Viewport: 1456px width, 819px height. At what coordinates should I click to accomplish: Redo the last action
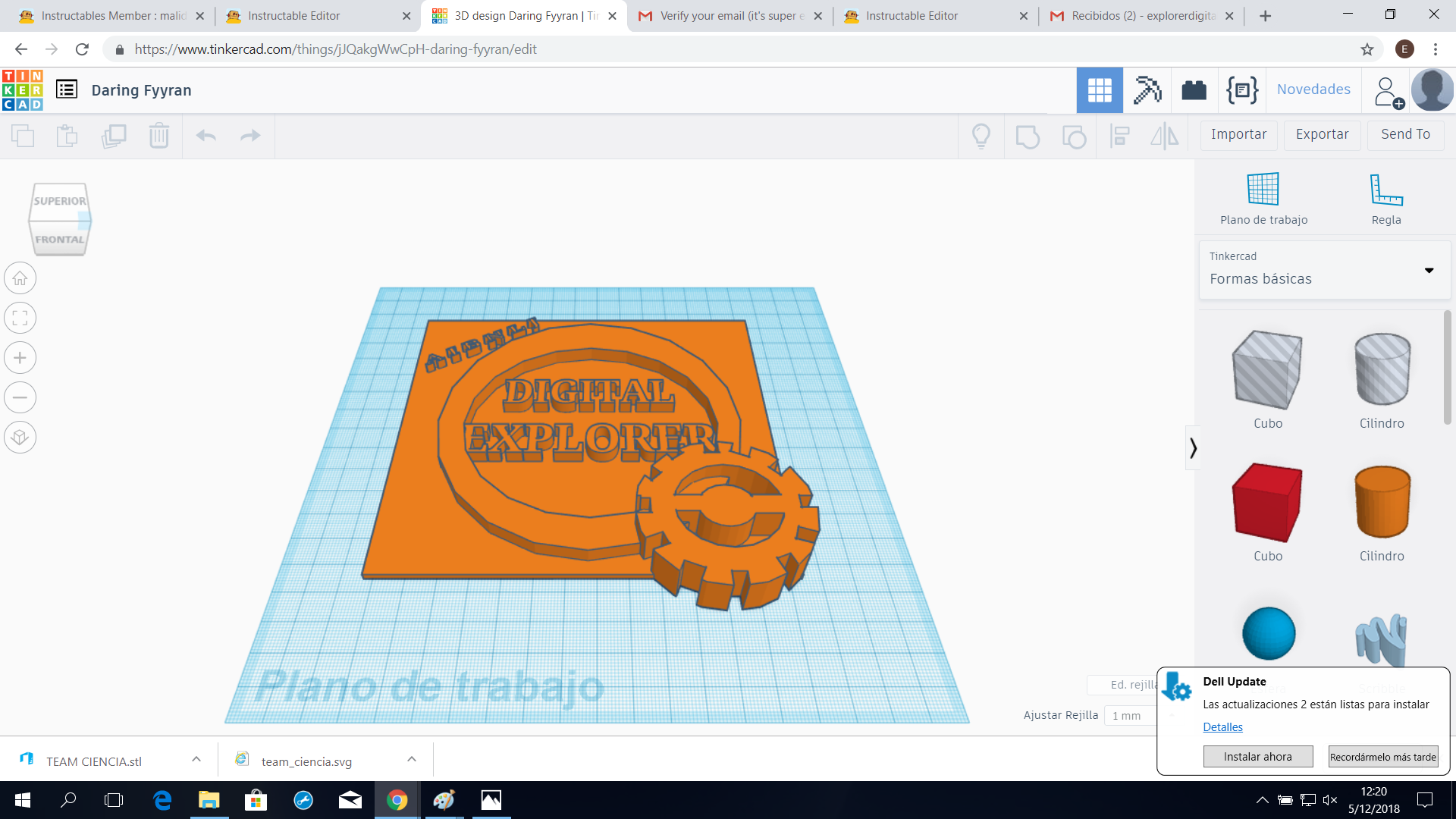(x=250, y=136)
